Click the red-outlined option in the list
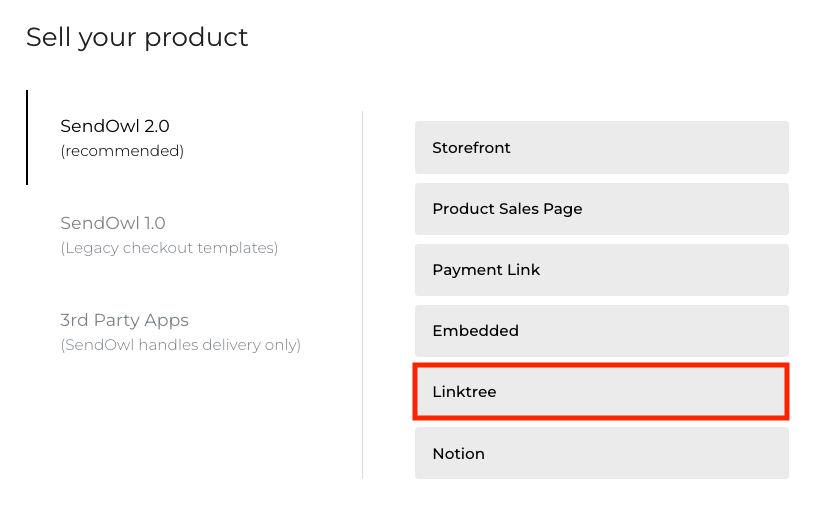This screenshot has width=828, height=510. (x=601, y=392)
